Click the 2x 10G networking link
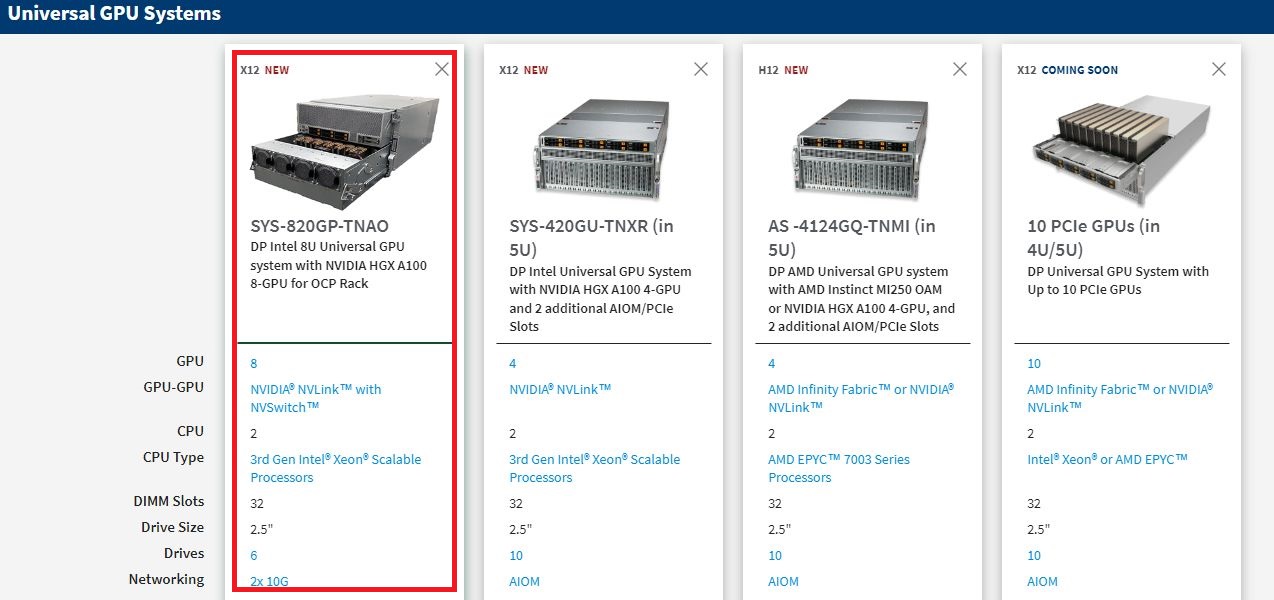1274x600 pixels. click(271, 581)
